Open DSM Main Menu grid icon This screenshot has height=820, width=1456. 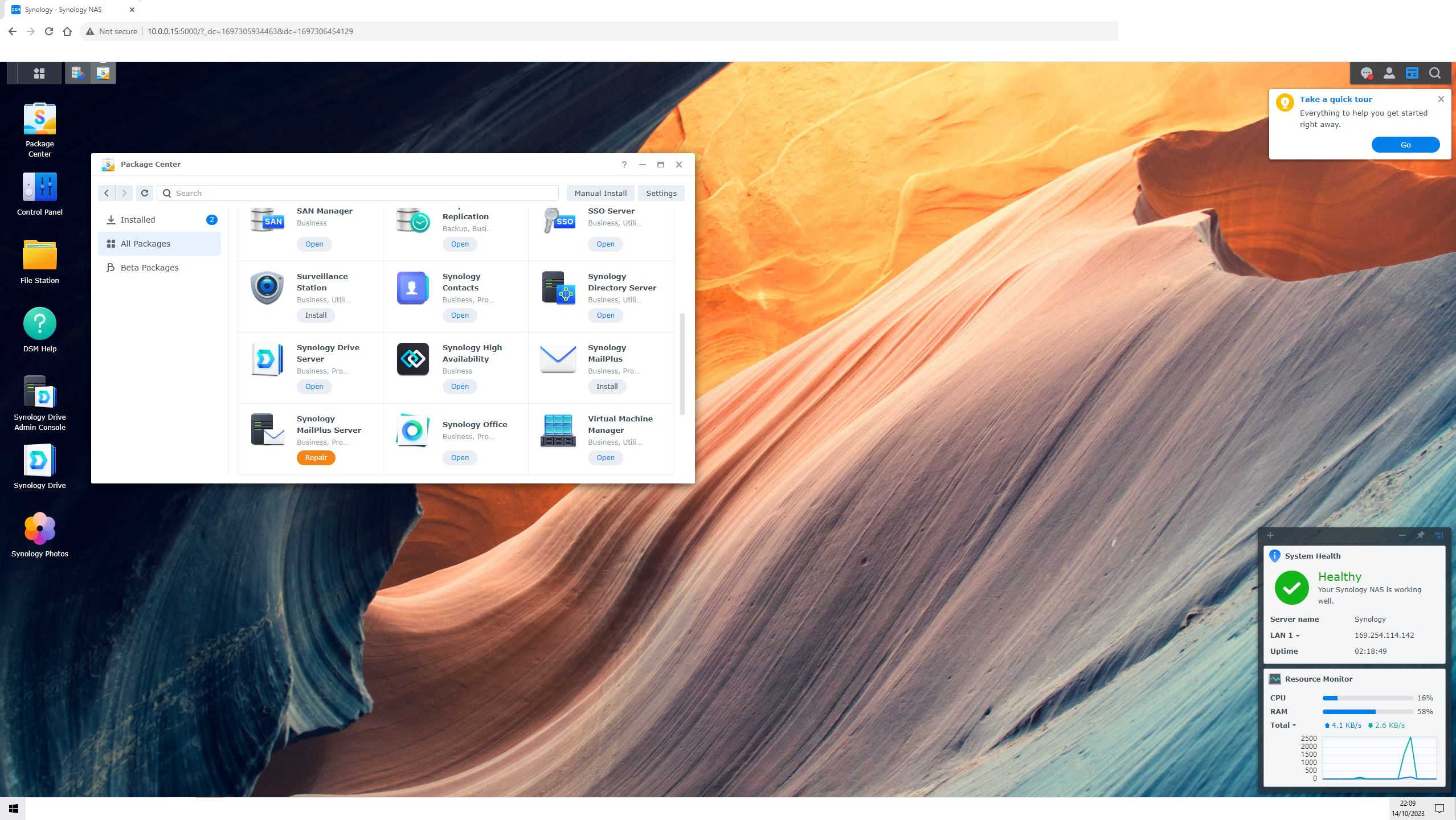(x=39, y=73)
